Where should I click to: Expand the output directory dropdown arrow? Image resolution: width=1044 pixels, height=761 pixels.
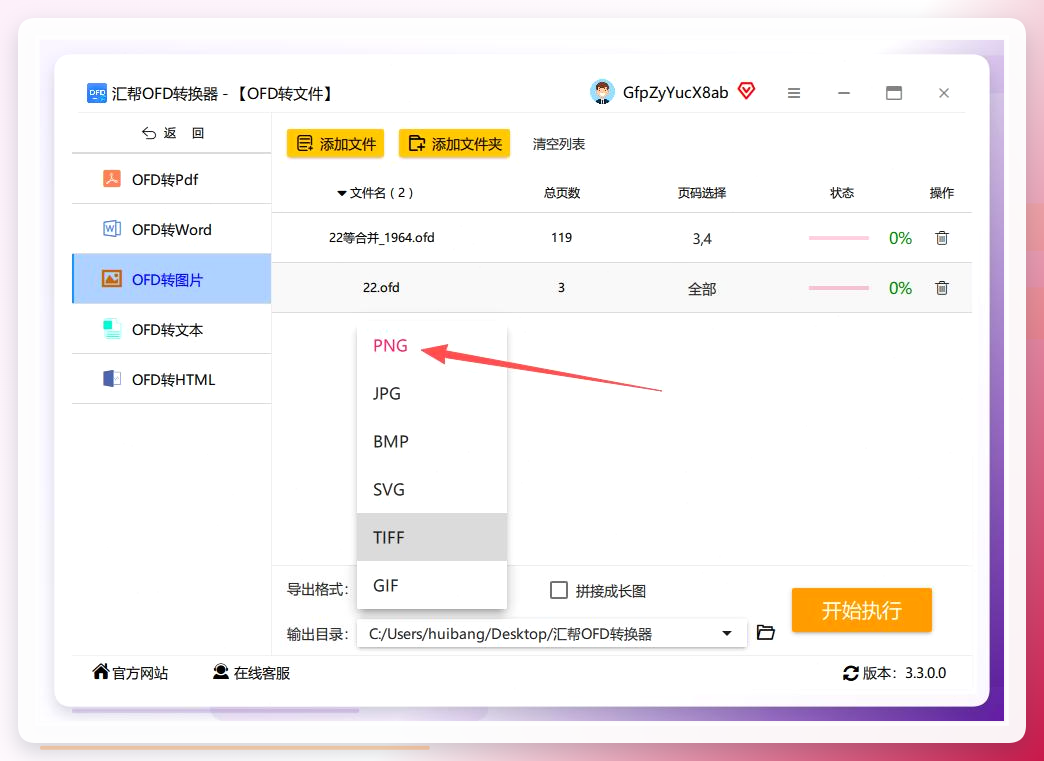727,633
